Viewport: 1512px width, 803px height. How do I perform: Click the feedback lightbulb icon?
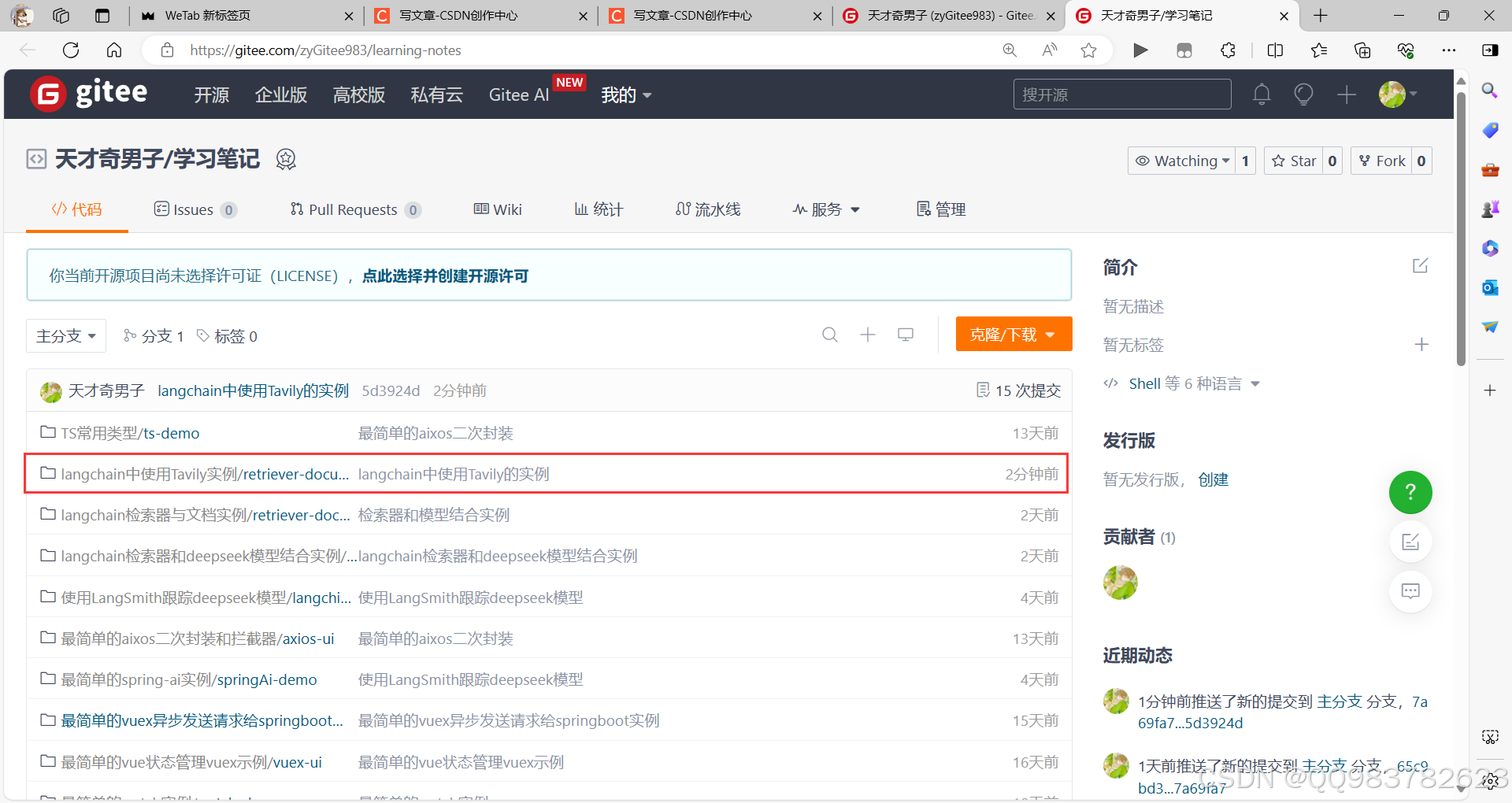coord(1303,94)
